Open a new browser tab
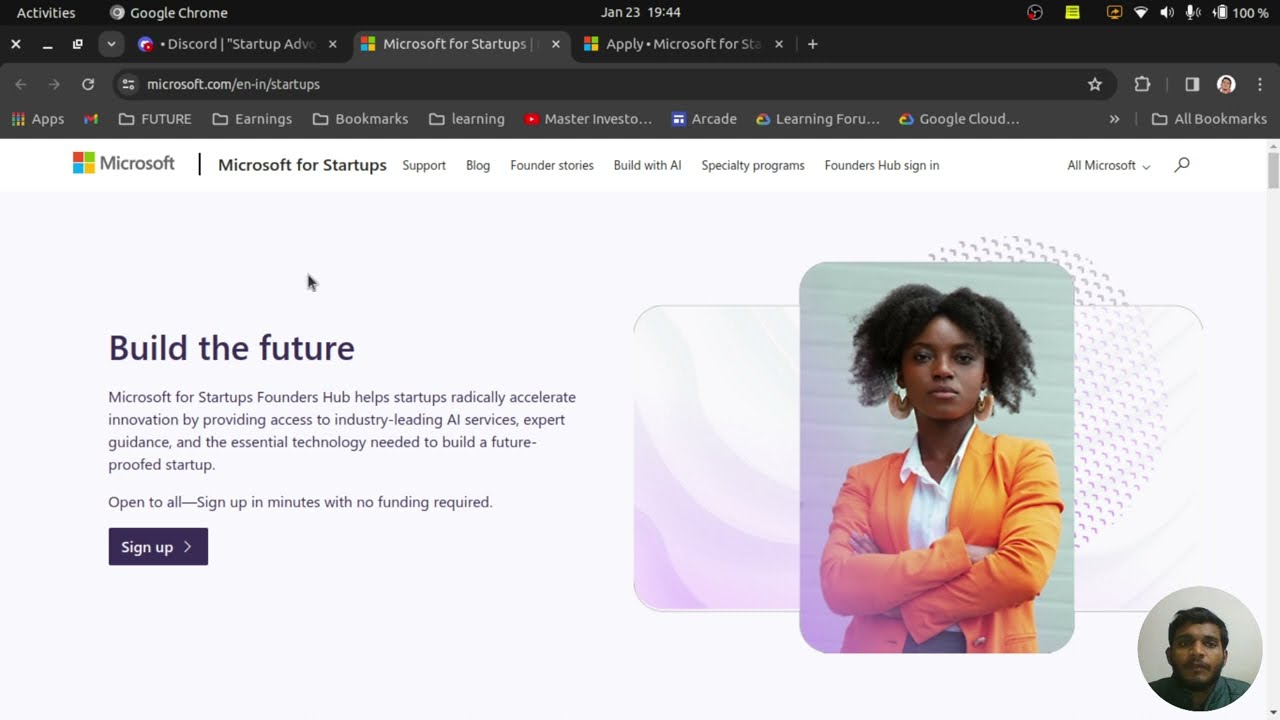Screen dimensions: 1280x720 coord(812,44)
